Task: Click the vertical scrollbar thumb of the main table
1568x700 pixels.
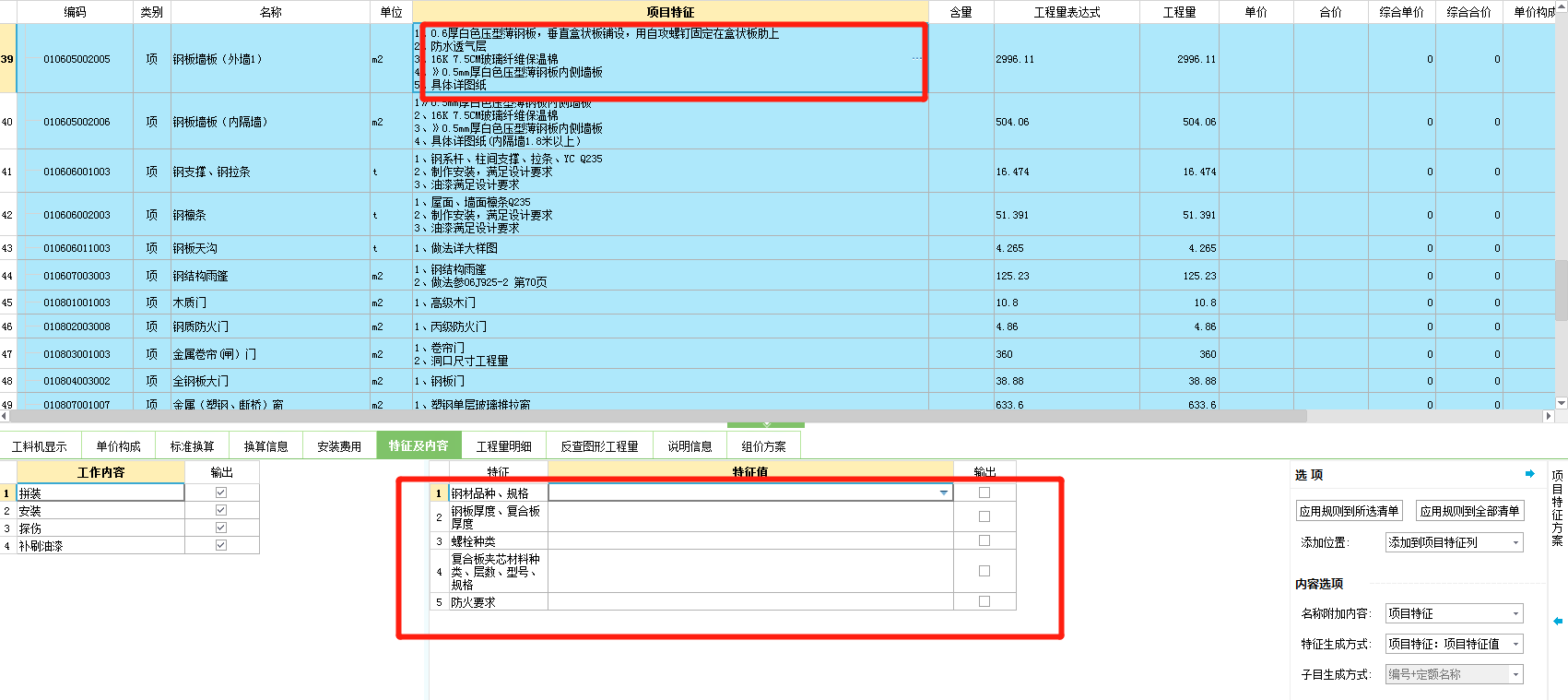Action: 1562,291
